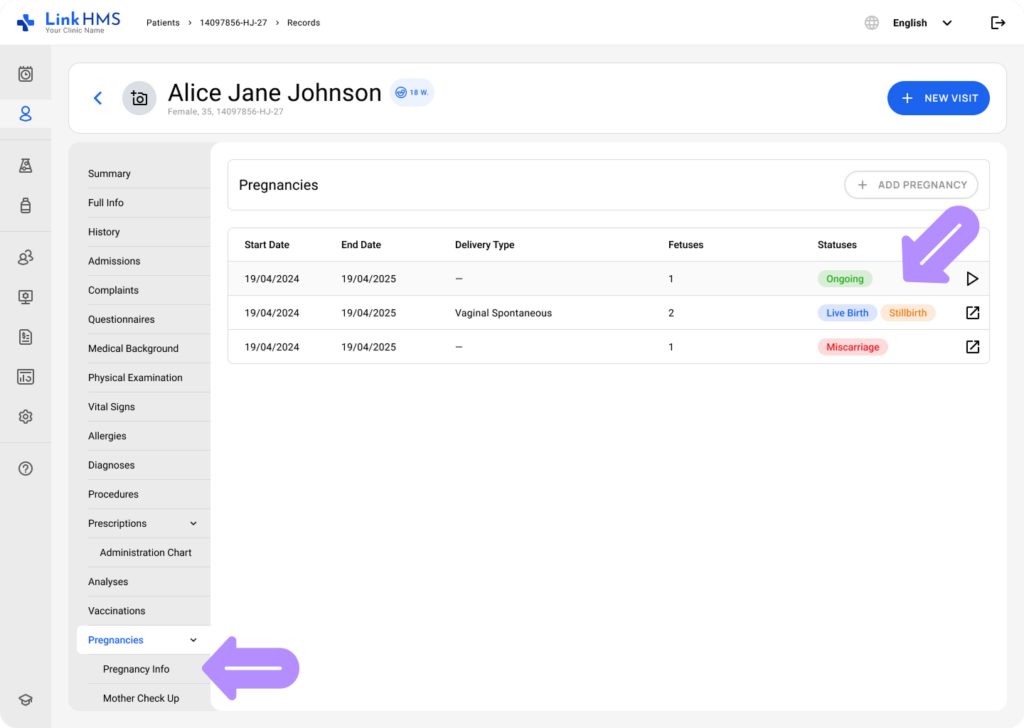Open the Miscarriage pregnancy record external link
Screen dimensions: 1024x728
point(972,347)
